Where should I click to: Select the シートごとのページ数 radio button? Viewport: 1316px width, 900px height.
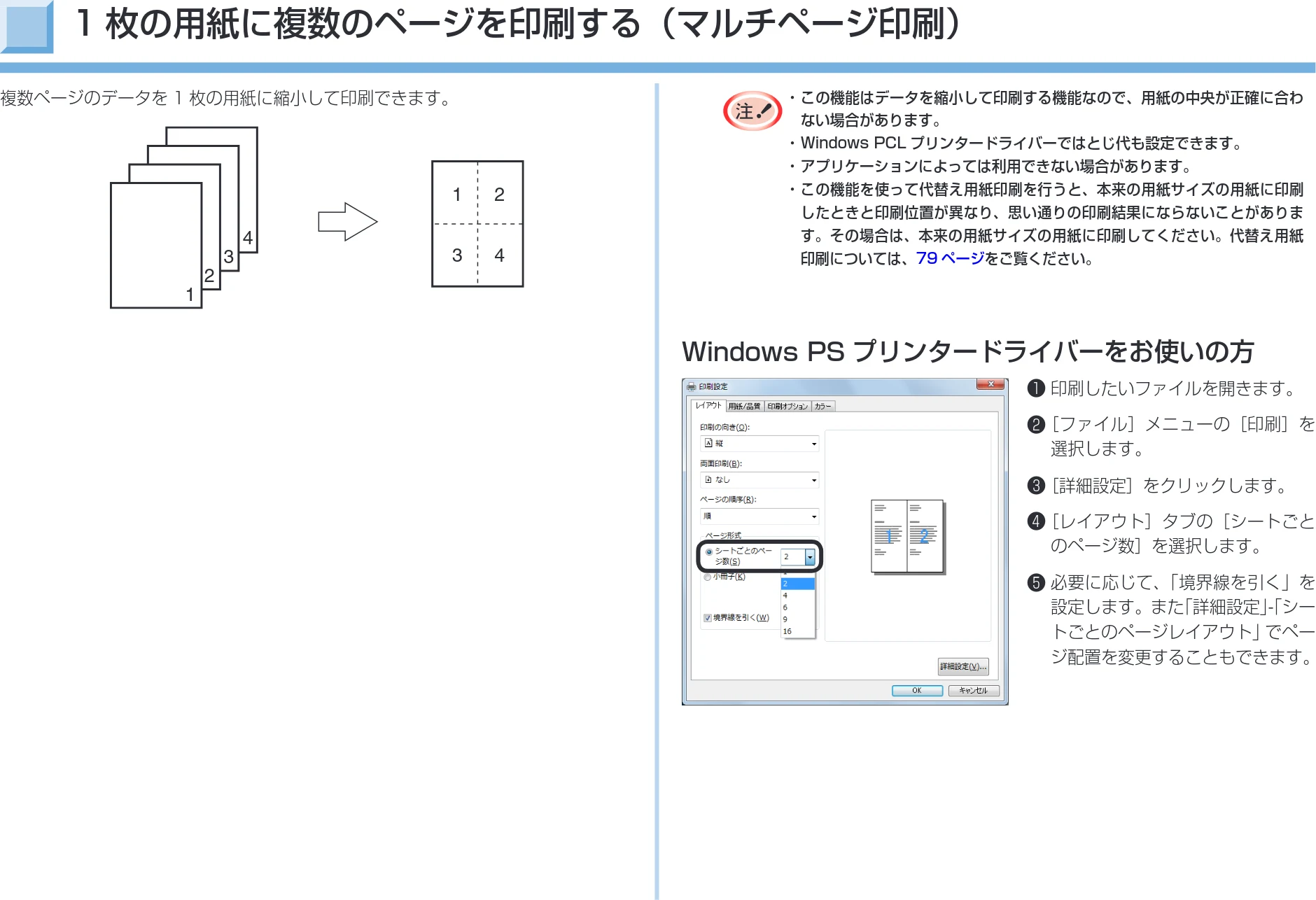709,552
